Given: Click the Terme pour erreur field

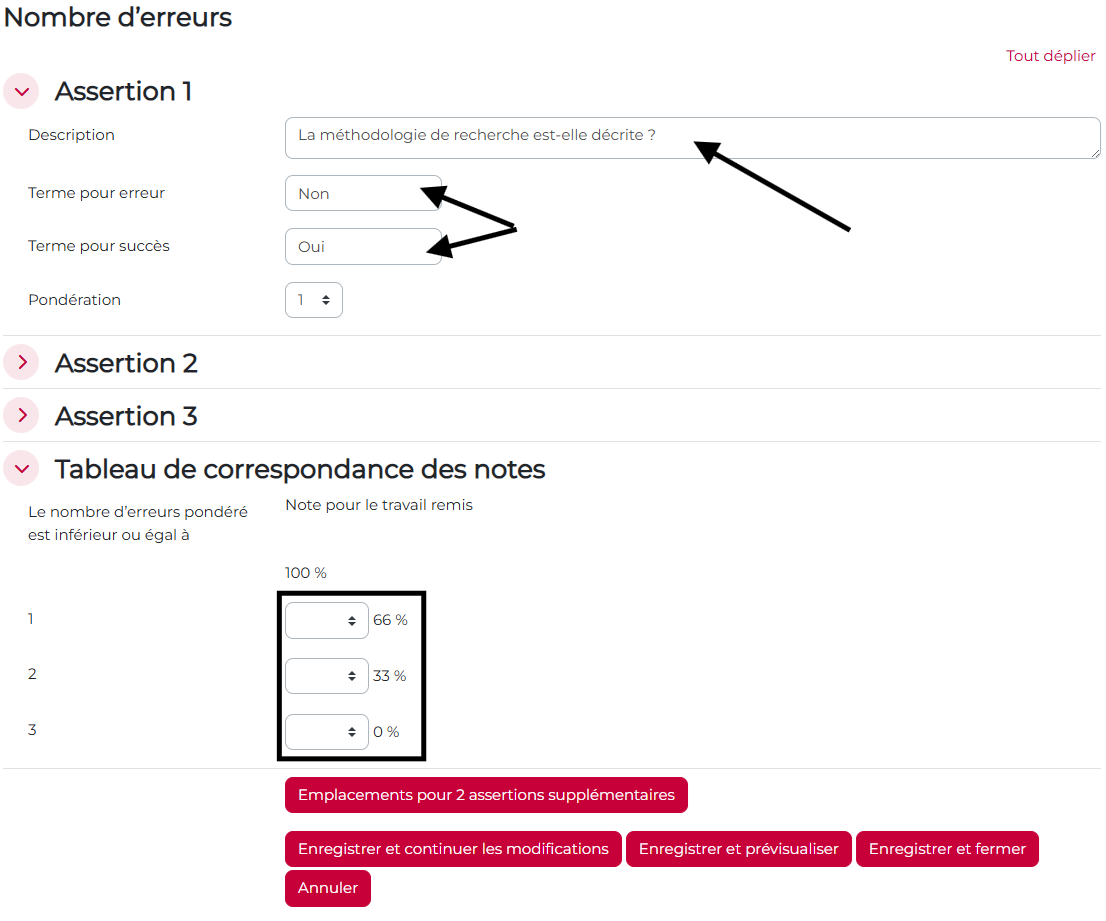Looking at the screenshot, I should click(x=362, y=194).
